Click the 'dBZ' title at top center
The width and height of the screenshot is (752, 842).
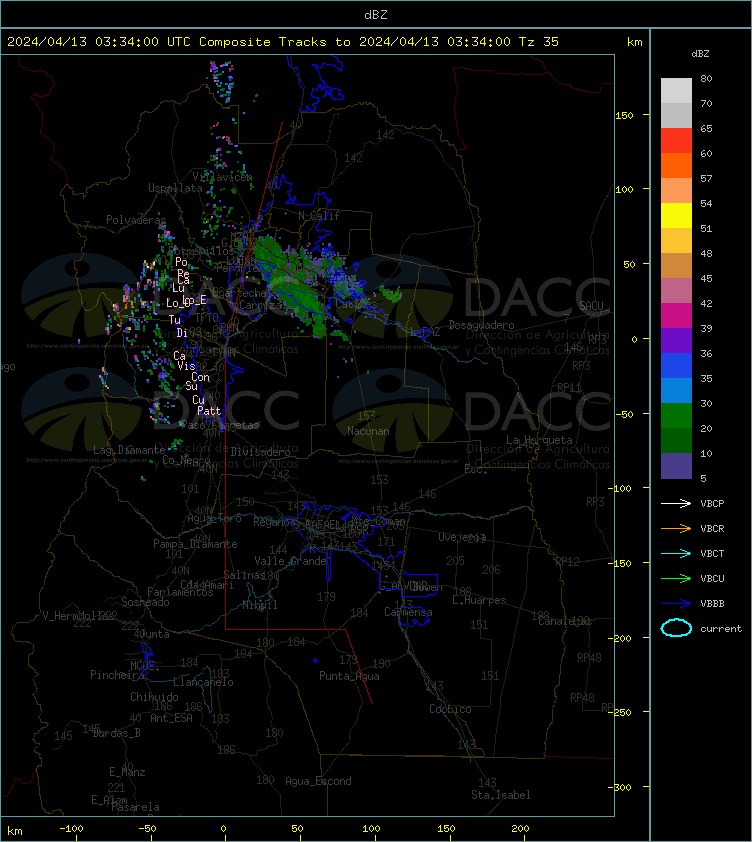pyautogui.click(x=375, y=15)
